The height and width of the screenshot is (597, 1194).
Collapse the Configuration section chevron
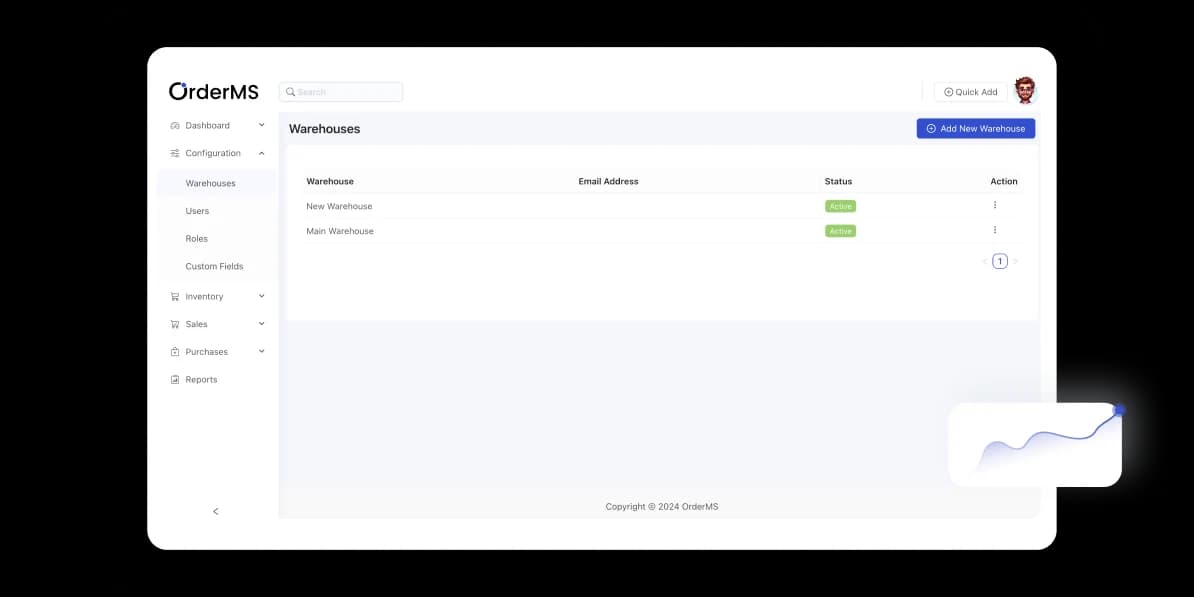point(262,154)
